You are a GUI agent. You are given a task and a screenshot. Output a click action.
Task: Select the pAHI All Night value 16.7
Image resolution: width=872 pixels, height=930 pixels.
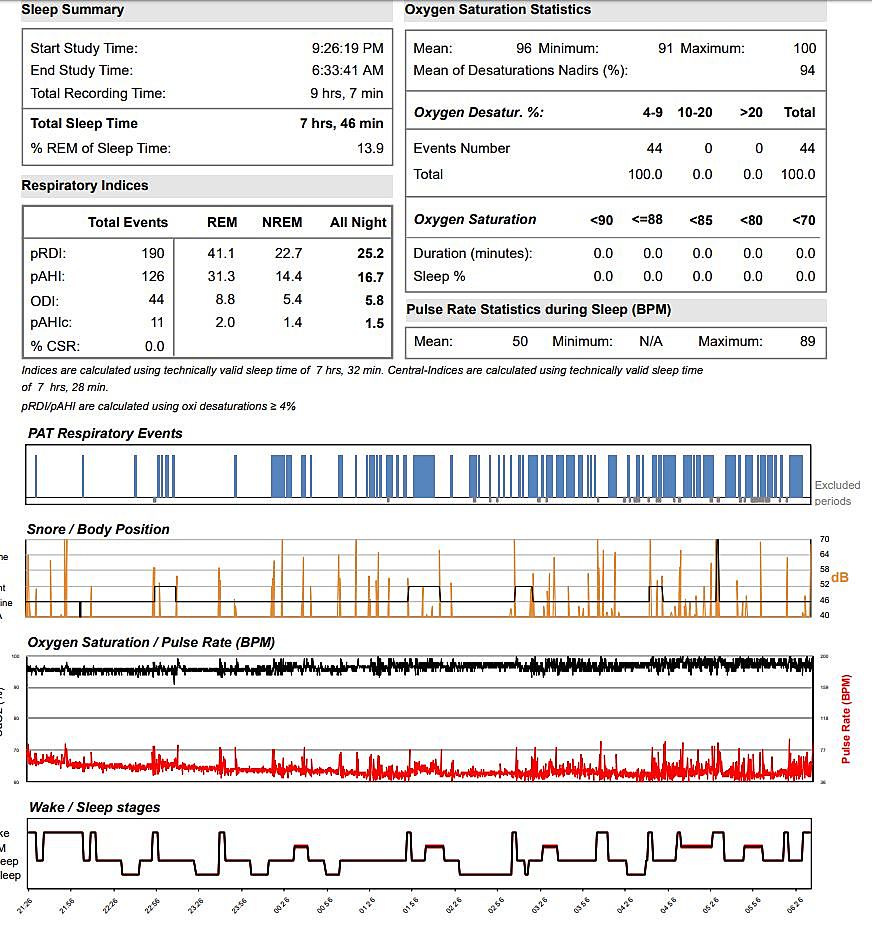pyautogui.click(x=370, y=277)
